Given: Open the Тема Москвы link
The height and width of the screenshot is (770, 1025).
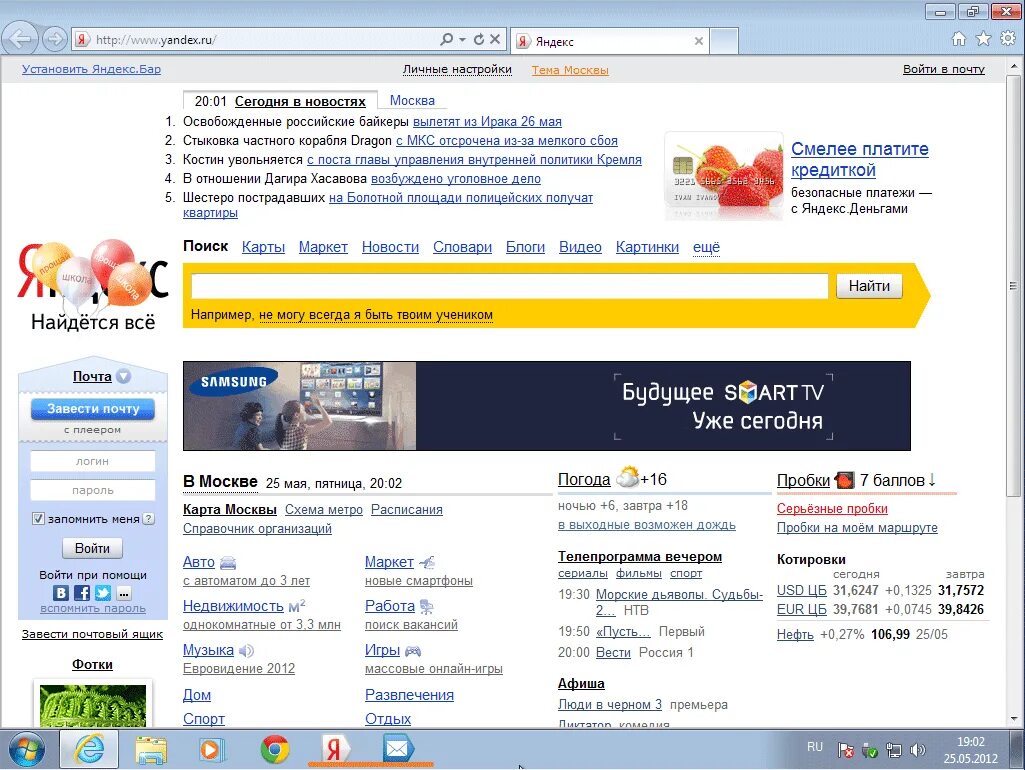Looking at the screenshot, I should coord(570,70).
